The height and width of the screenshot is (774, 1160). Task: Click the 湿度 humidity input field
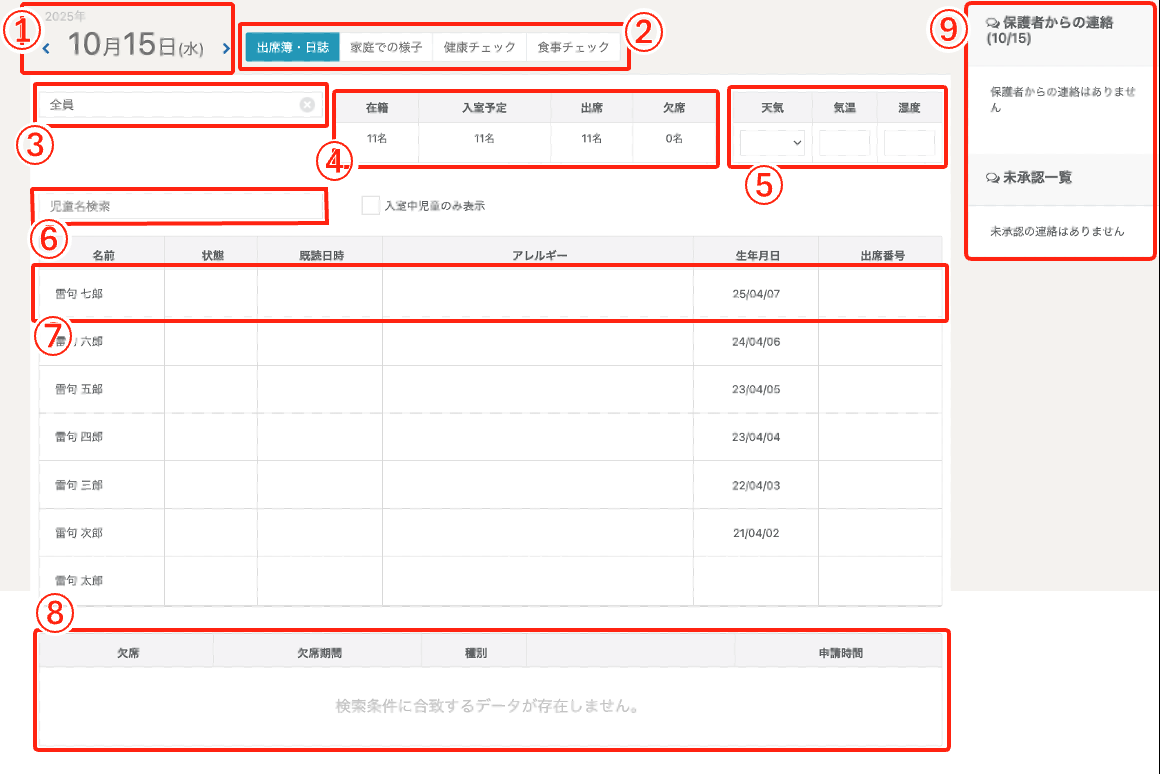pyautogui.click(x=908, y=143)
